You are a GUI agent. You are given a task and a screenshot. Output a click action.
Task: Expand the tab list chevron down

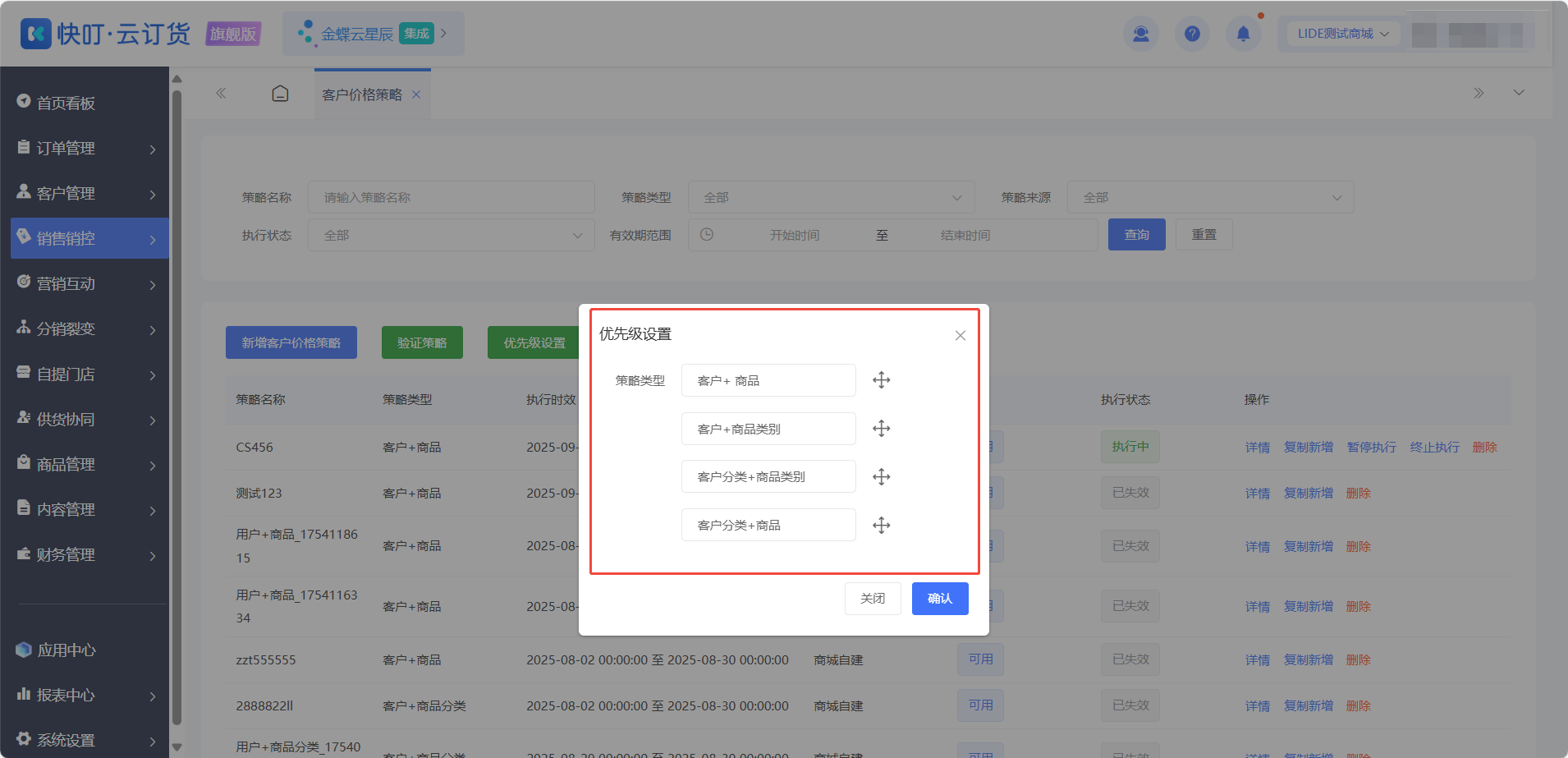tap(1519, 93)
